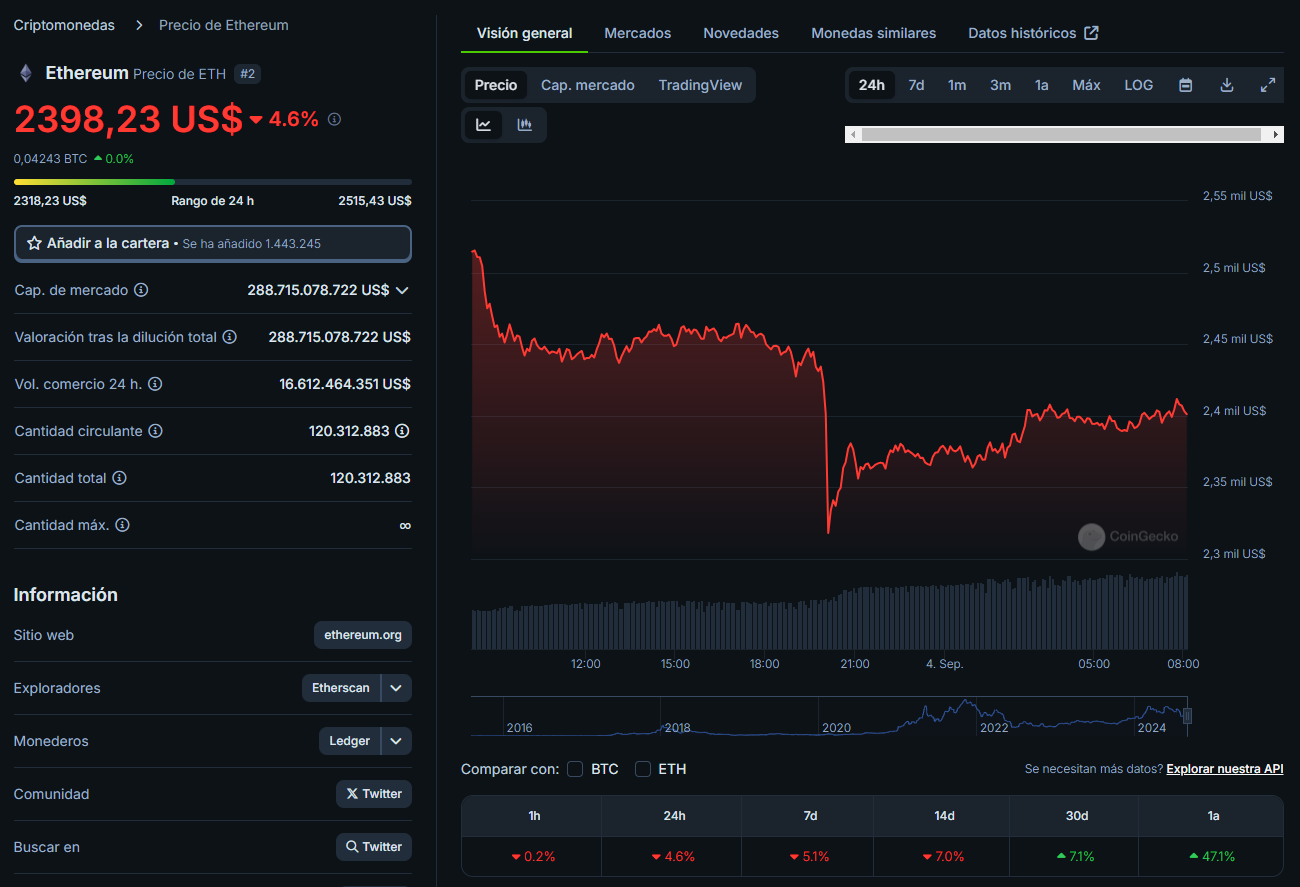Click the 24h price range progress bar
The width and height of the screenshot is (1300, 887).
[212, 181]
